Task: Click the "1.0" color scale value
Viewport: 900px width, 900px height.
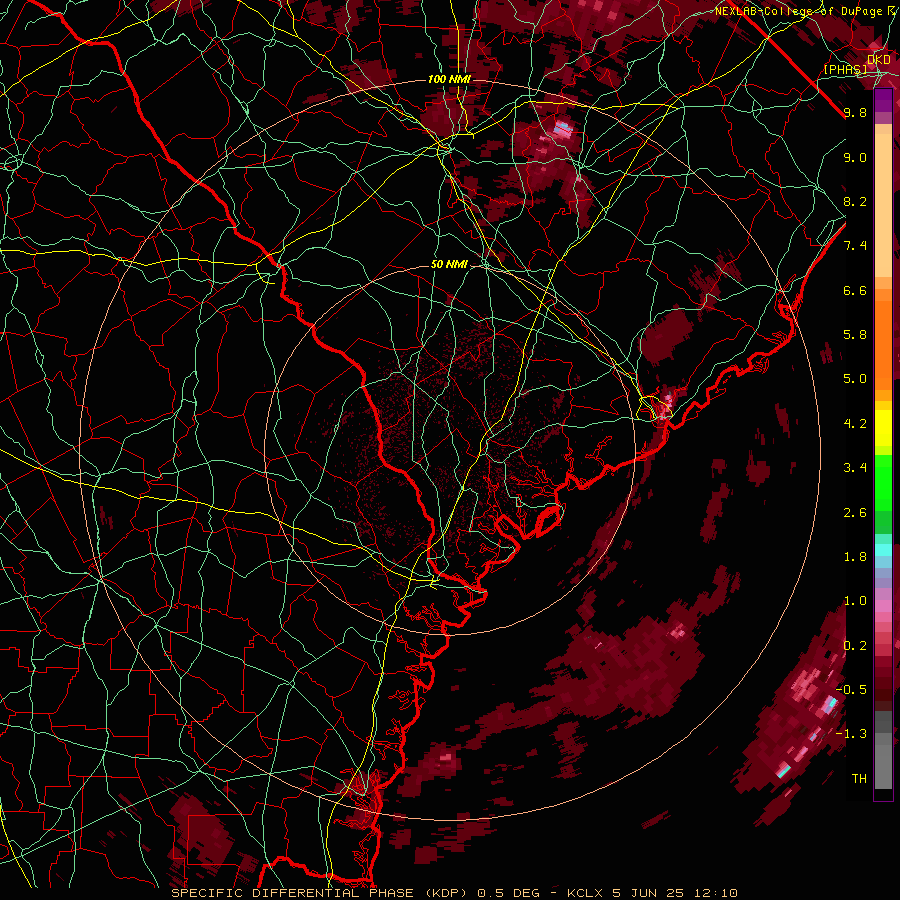Action: (x=855, y=602)
